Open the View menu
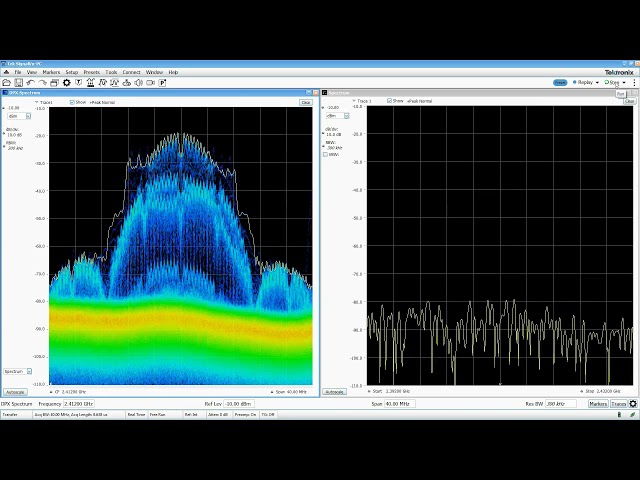The height and width of the screenshot is (480, 640). (32, 72)
